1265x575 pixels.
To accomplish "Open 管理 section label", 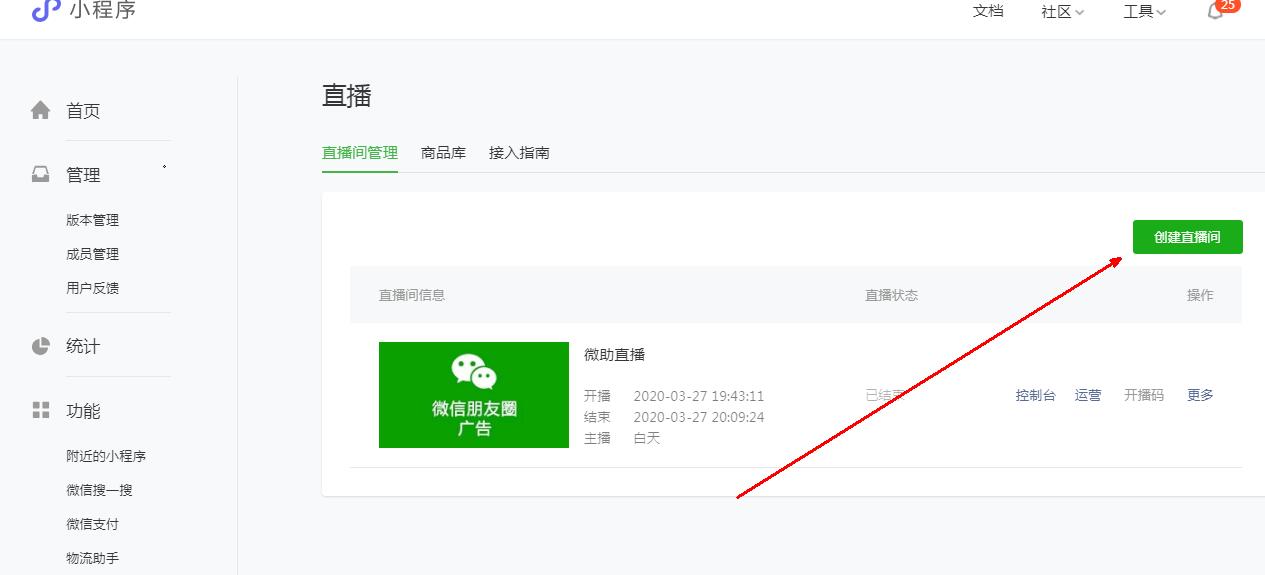I will pos(83,175).
